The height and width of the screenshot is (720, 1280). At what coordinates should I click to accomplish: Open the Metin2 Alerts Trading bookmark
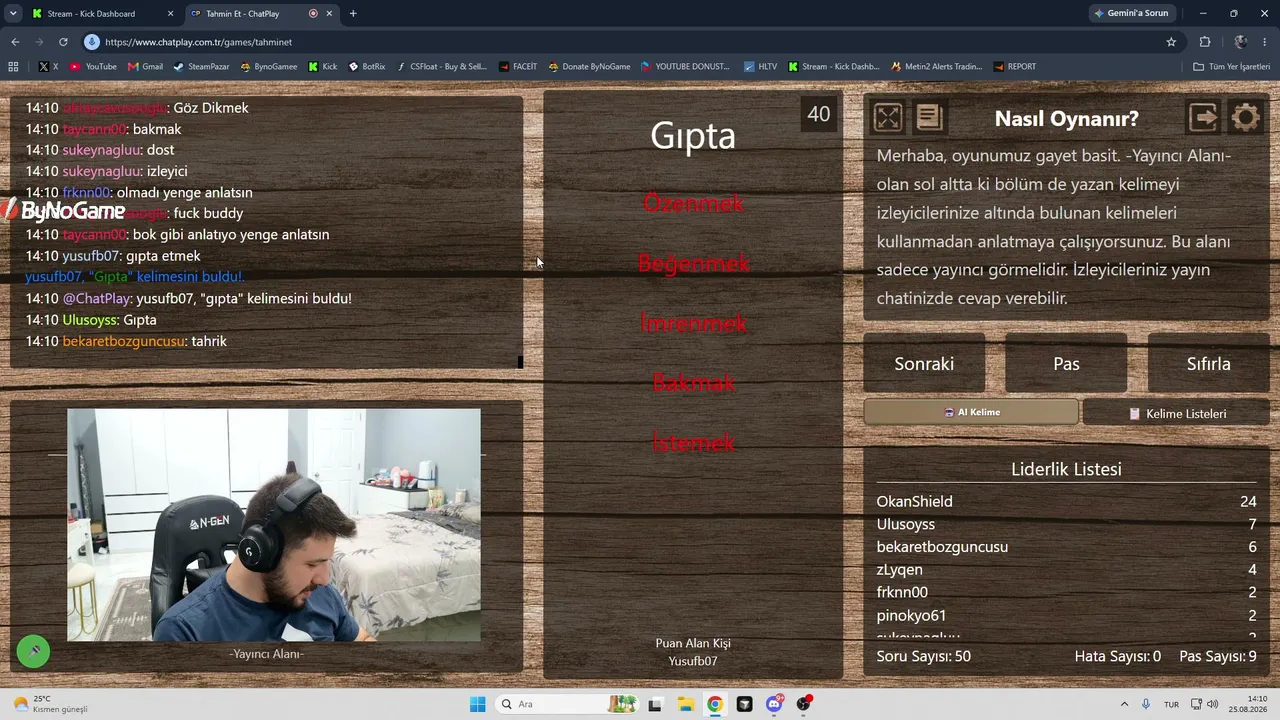point(937,67)
